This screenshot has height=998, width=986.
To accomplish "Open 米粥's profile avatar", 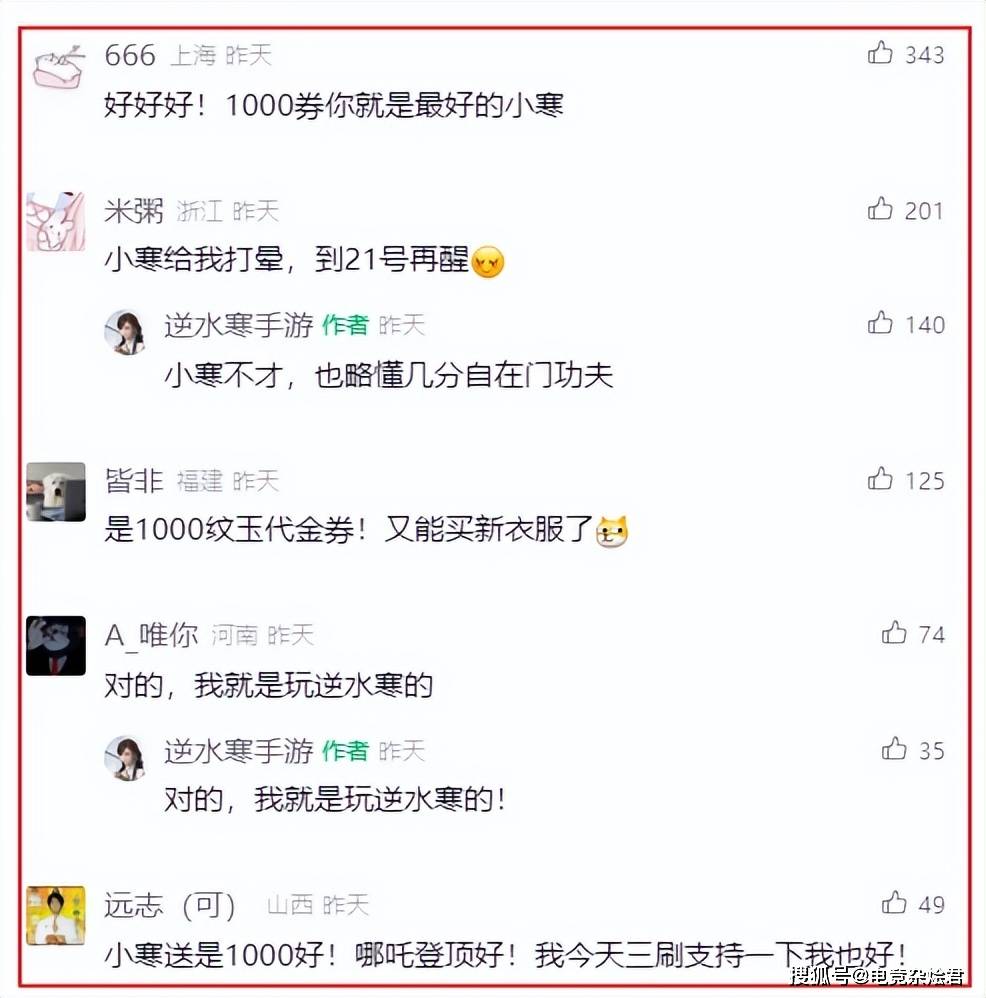I will click(56, 221).
